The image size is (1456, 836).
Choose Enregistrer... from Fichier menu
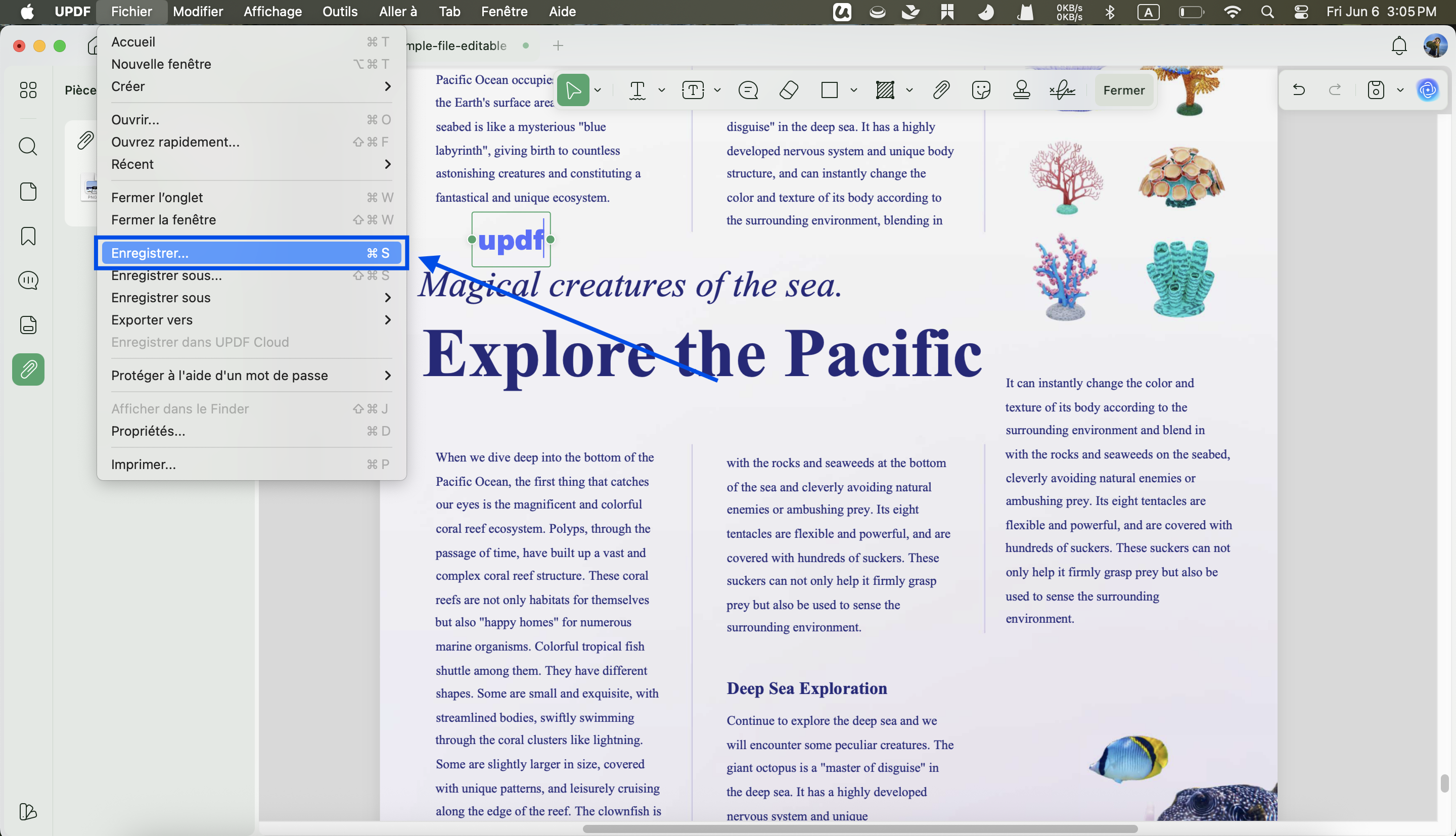251,253
